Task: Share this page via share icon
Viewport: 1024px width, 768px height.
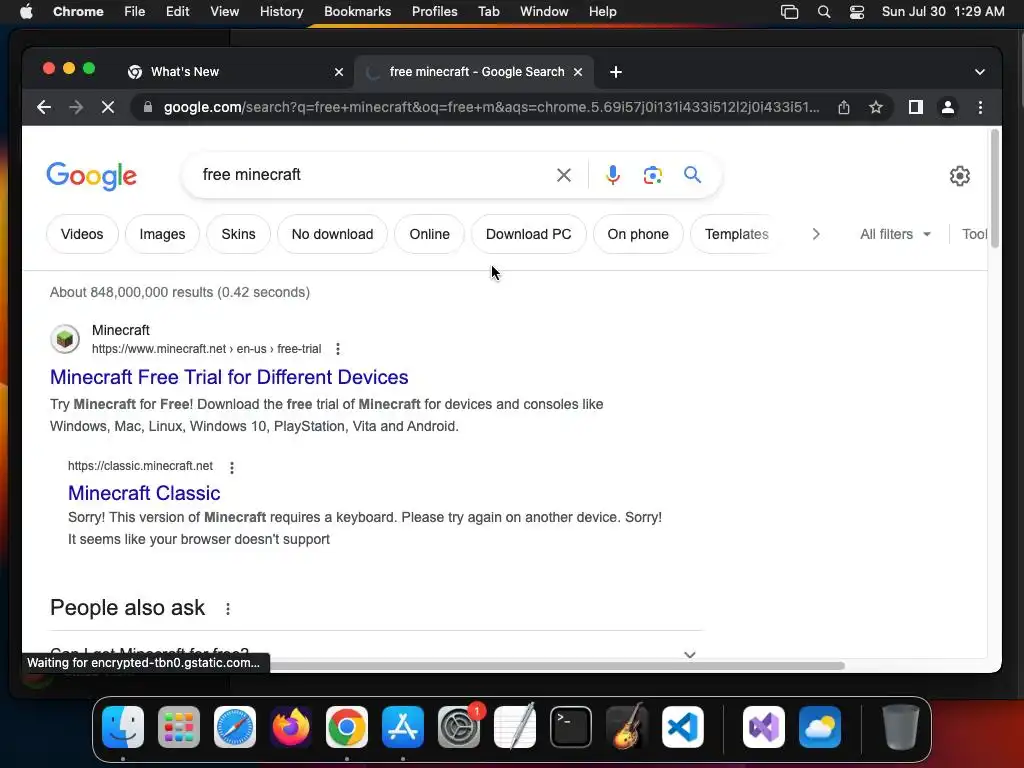Action: tap(844, 107)
